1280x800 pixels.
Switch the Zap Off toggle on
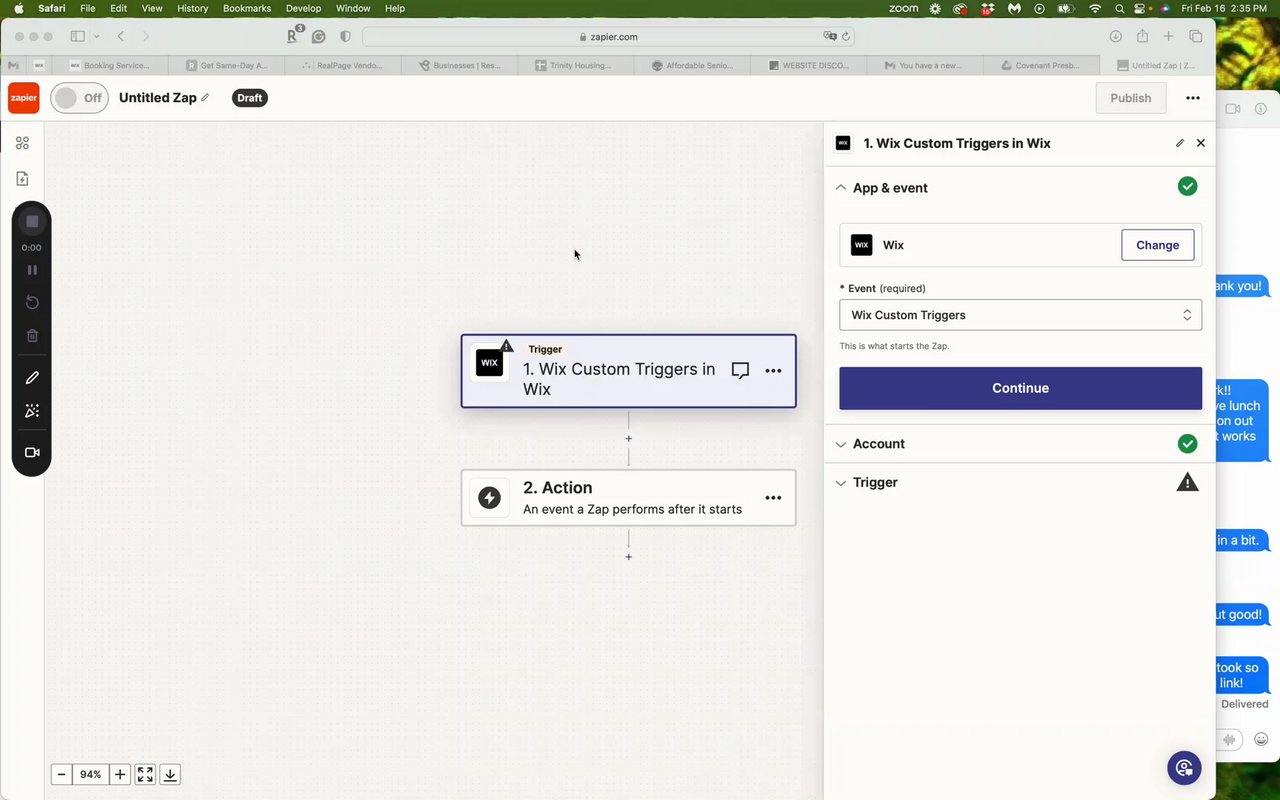pos(79,98)
